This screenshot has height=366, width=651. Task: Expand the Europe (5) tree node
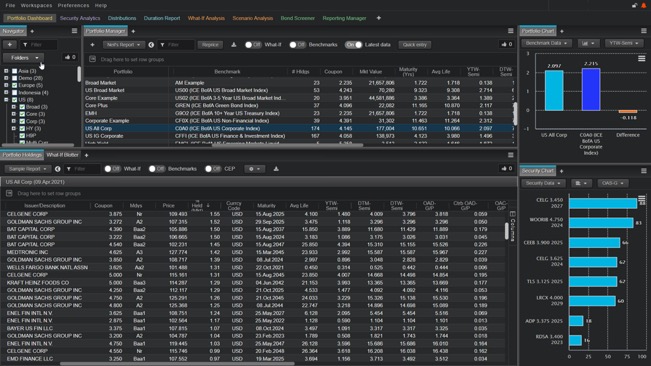[x=6, y=85]
